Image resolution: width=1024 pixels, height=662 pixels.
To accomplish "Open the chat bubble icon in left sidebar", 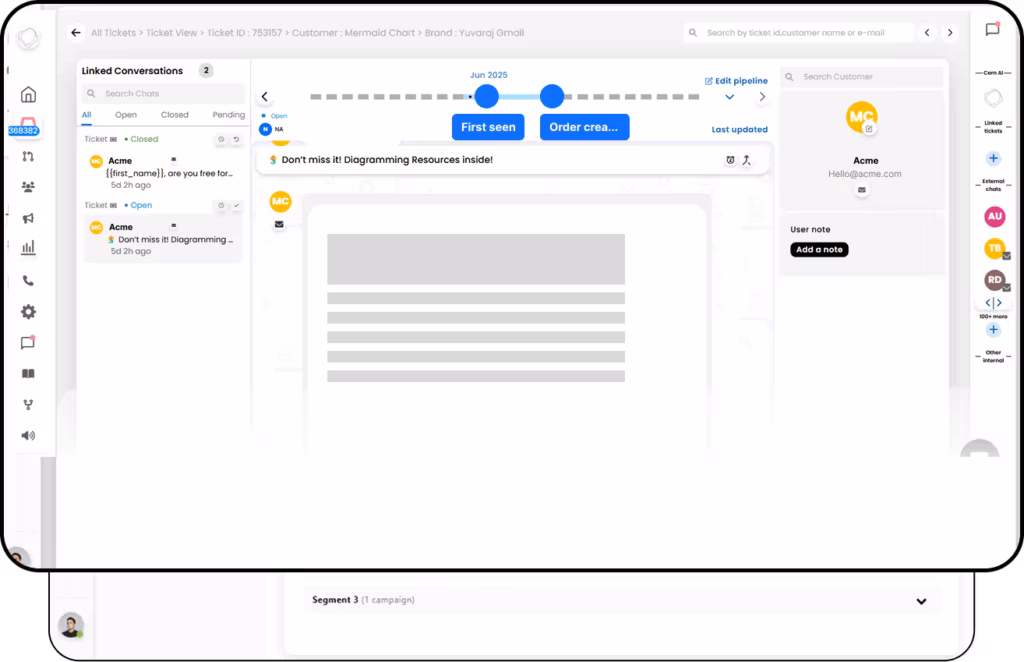I will [28, 342].
